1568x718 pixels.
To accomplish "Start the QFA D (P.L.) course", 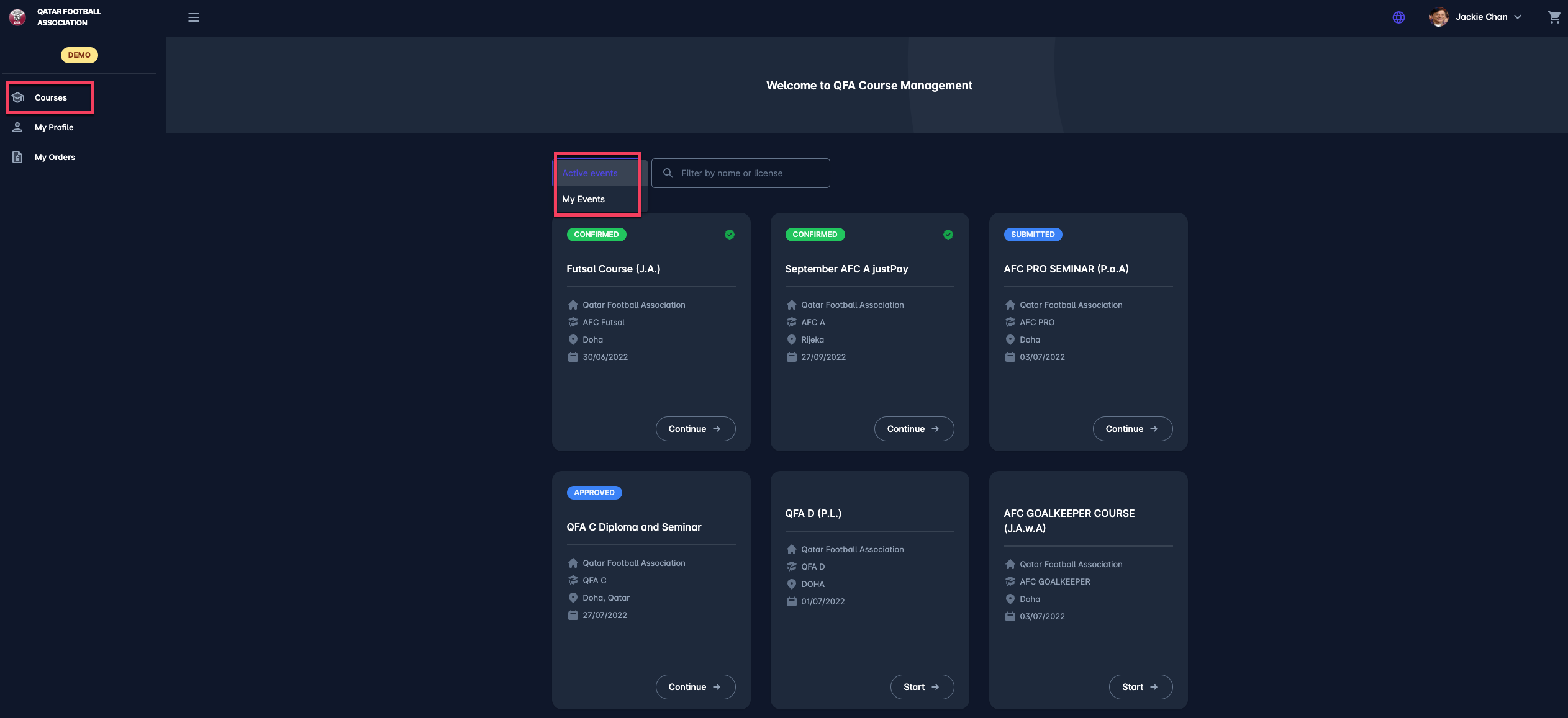I will coord(922,687).
